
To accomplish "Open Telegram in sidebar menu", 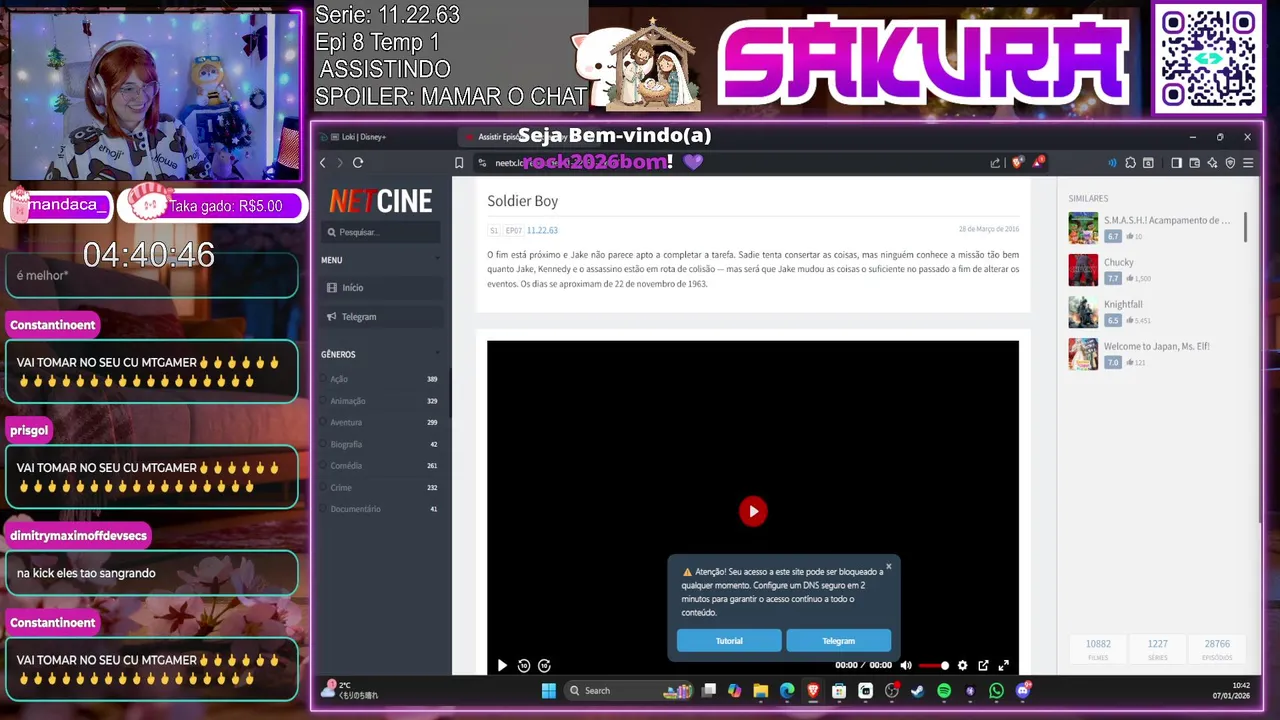I will pyautogui.click(x=381, y=317).
